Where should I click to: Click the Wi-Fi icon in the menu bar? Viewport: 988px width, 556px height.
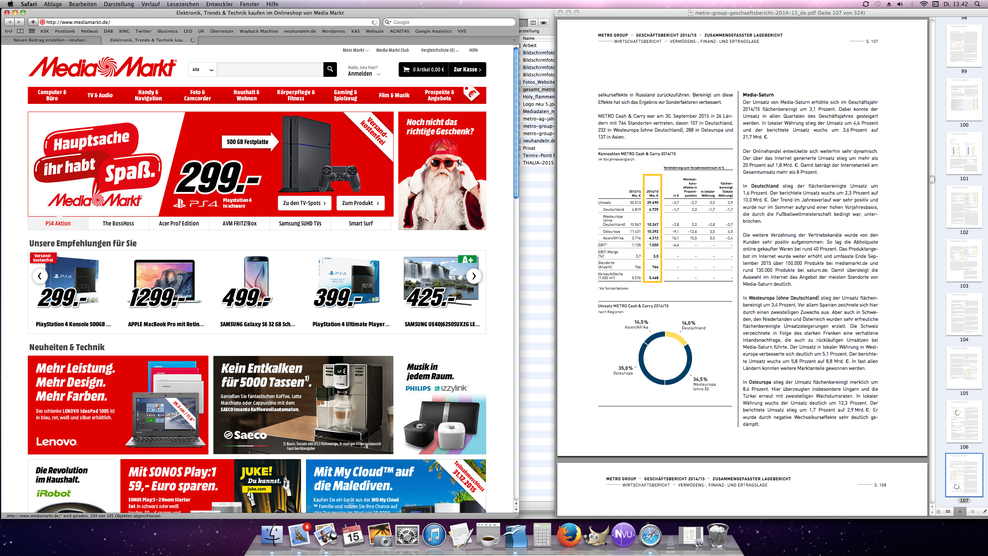[x=924, y=4]
